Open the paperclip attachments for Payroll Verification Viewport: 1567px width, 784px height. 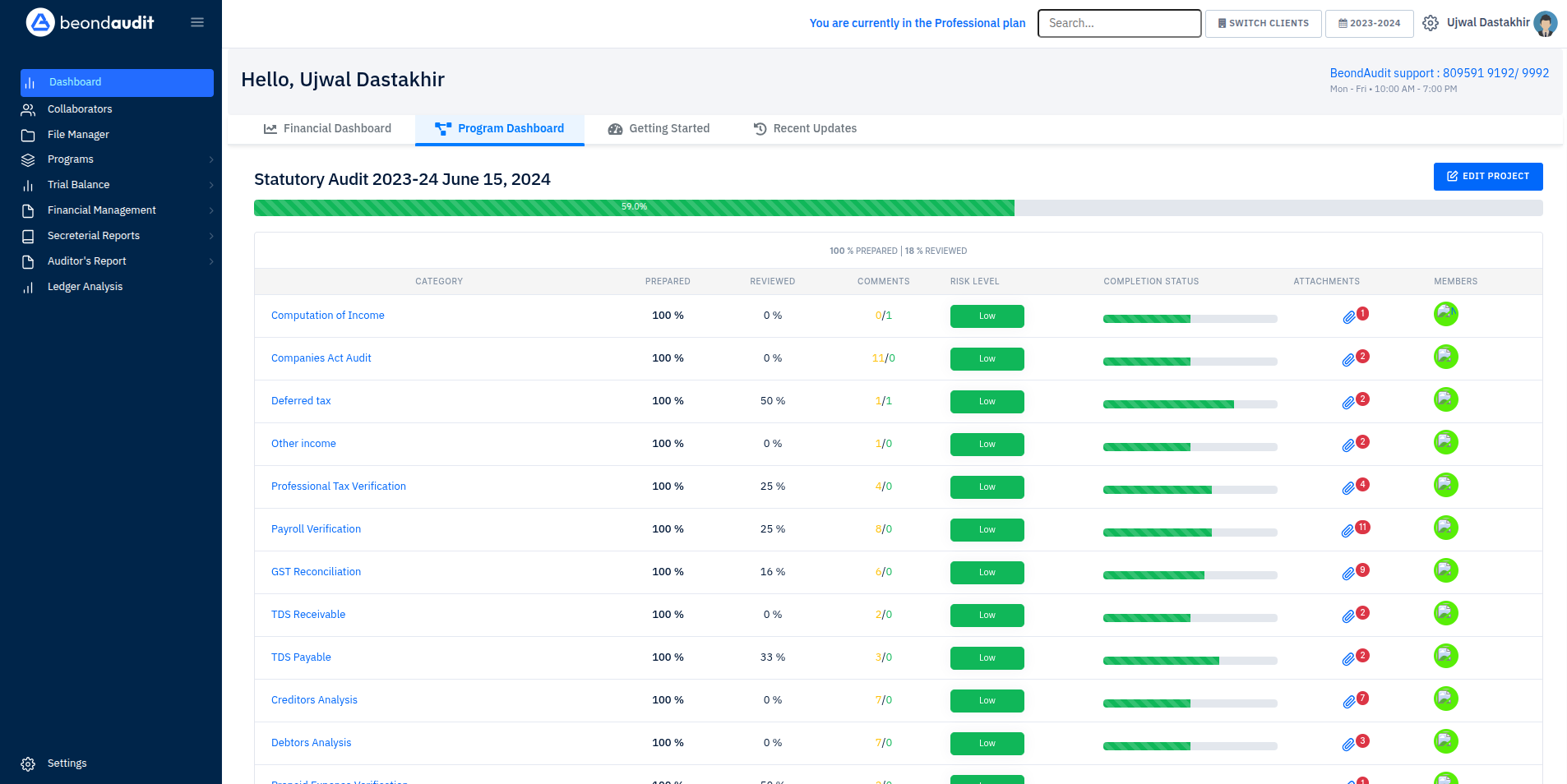coord(1349,529)
